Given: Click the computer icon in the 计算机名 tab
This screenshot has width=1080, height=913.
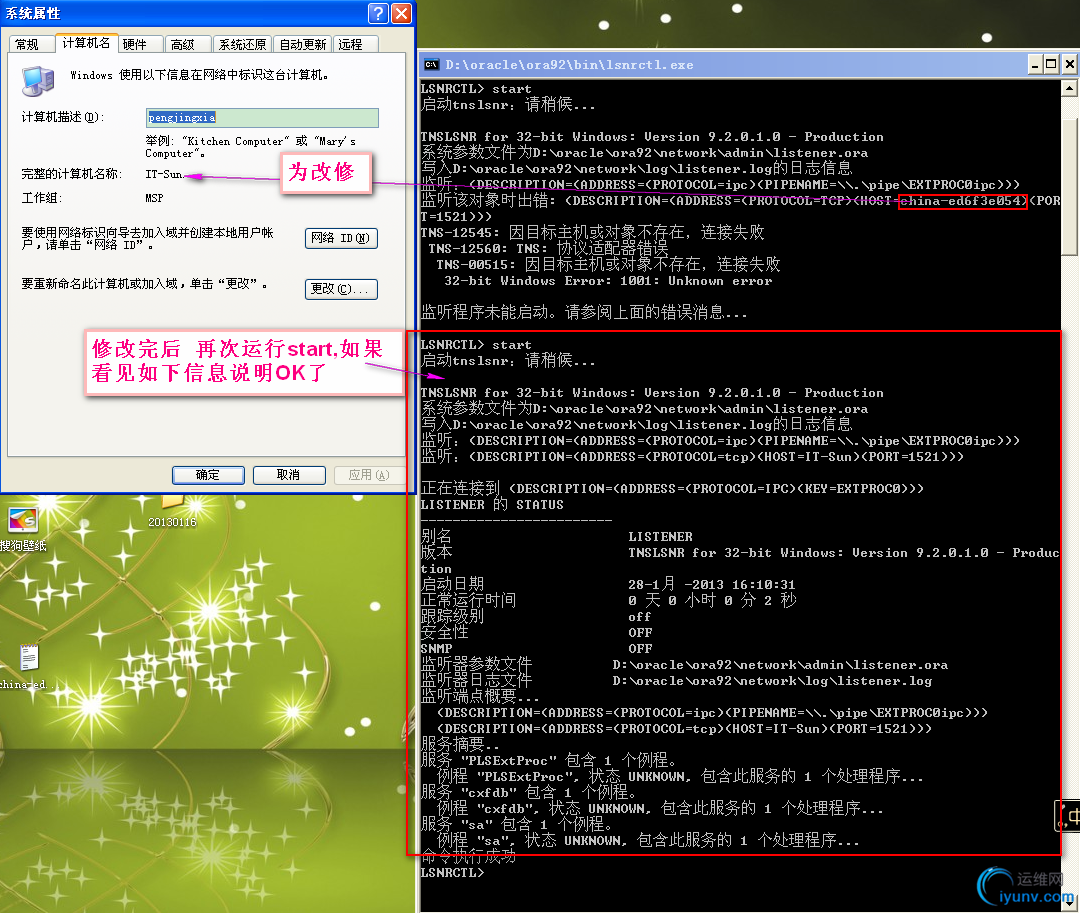Looking at the screenshot, I should (38, 81).
